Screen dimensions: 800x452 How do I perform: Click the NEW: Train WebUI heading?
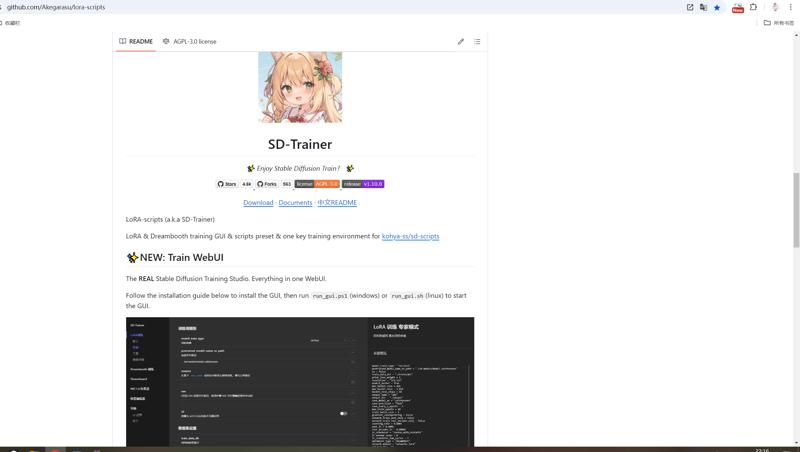(x=175, y=258)
